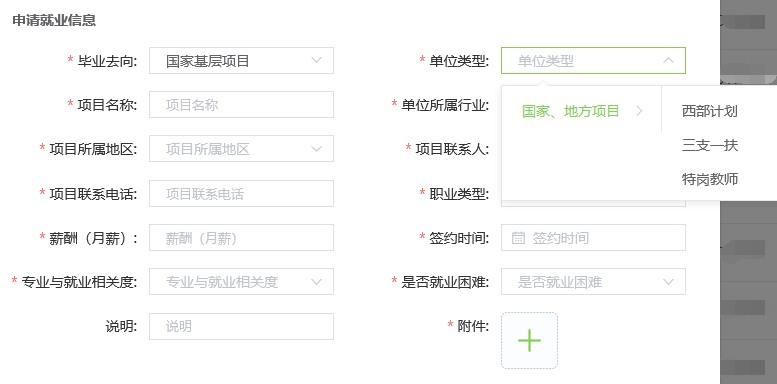Click the down chevron in 是否就业困难 field
The height and width of the screenshot is (384, 777).
pyautogui.click(x=668, y=282)
